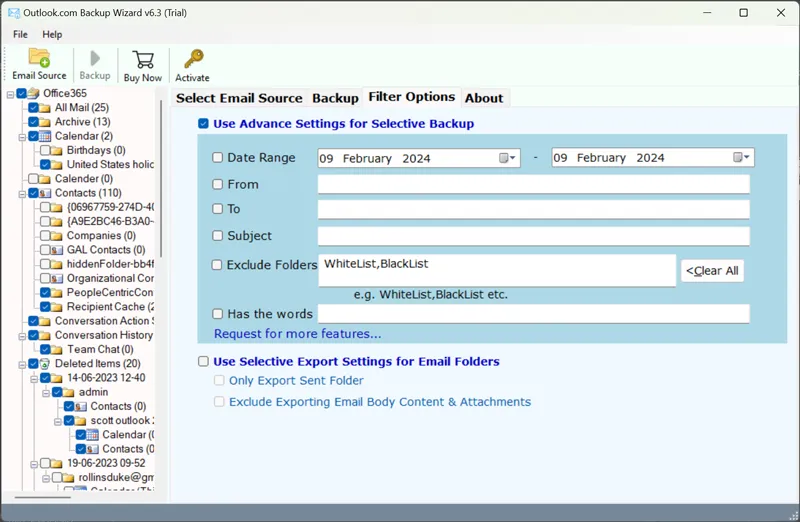800x522 pixels.
Task: Click the Subject filter text field
Action: coord(533,236)
